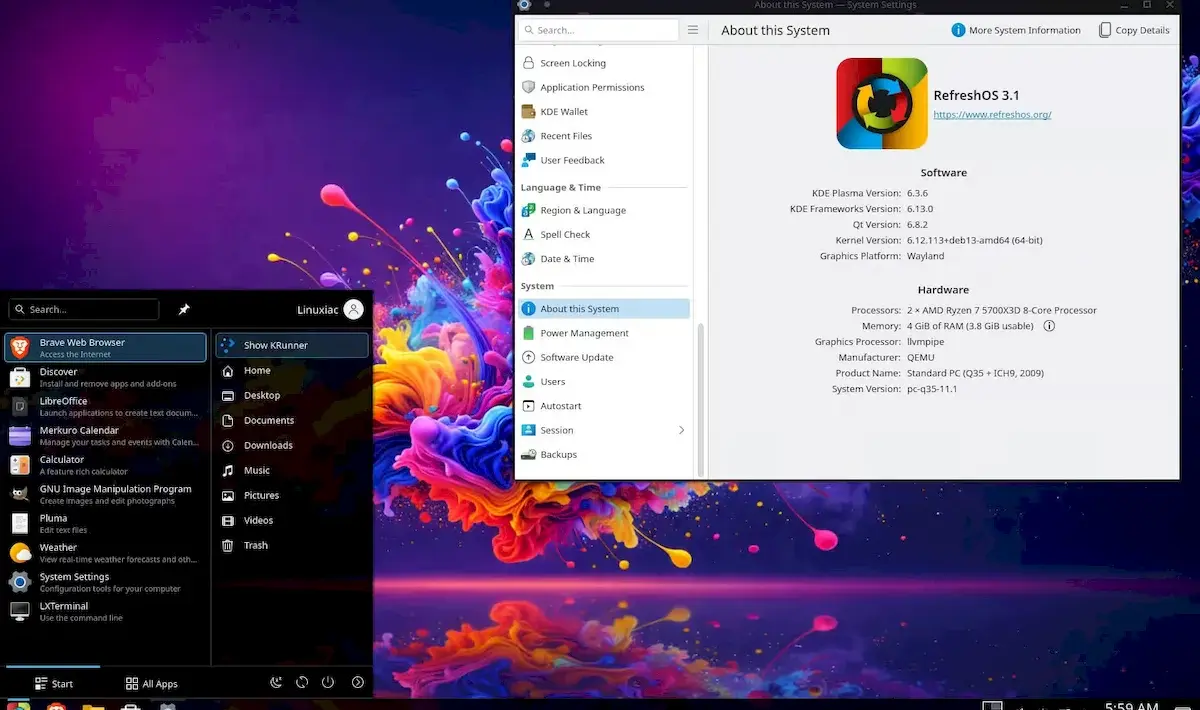1200x710 pixels.
Task: Click the info icon beside Memory
Action: (x=1049, y=326)
